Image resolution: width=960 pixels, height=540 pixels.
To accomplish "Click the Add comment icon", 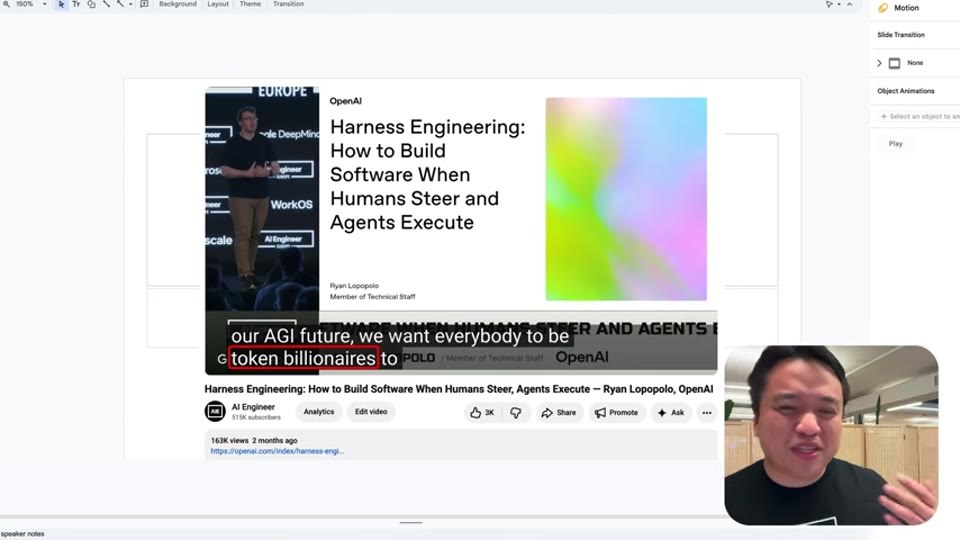I will click(144, 4).
